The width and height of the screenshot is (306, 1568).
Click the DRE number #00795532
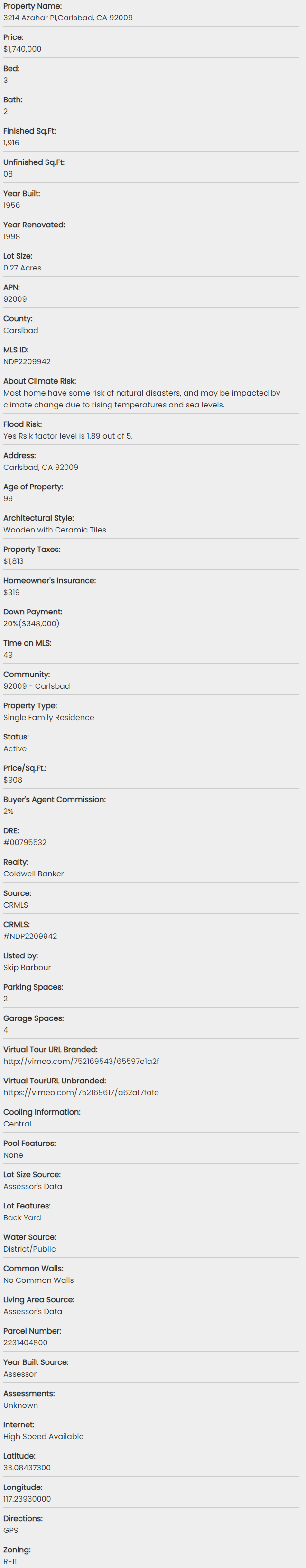coord(25,842)
